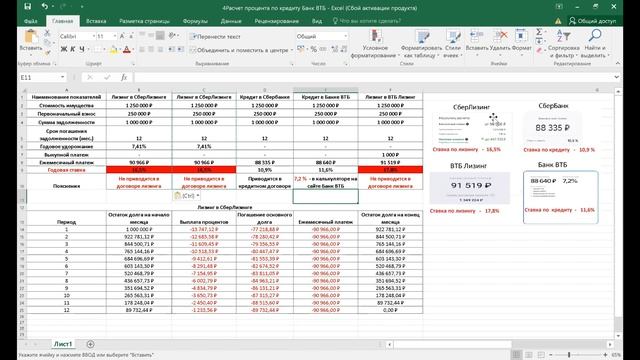Click the fill color highlight swatch
Screen dimensions: 640x360
[113, 50]
